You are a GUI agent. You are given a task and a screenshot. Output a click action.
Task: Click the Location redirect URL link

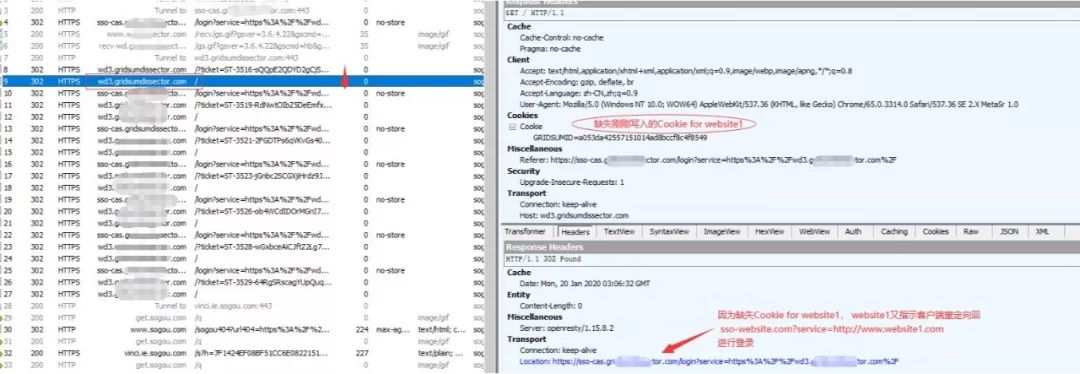(x=709, y=361)
